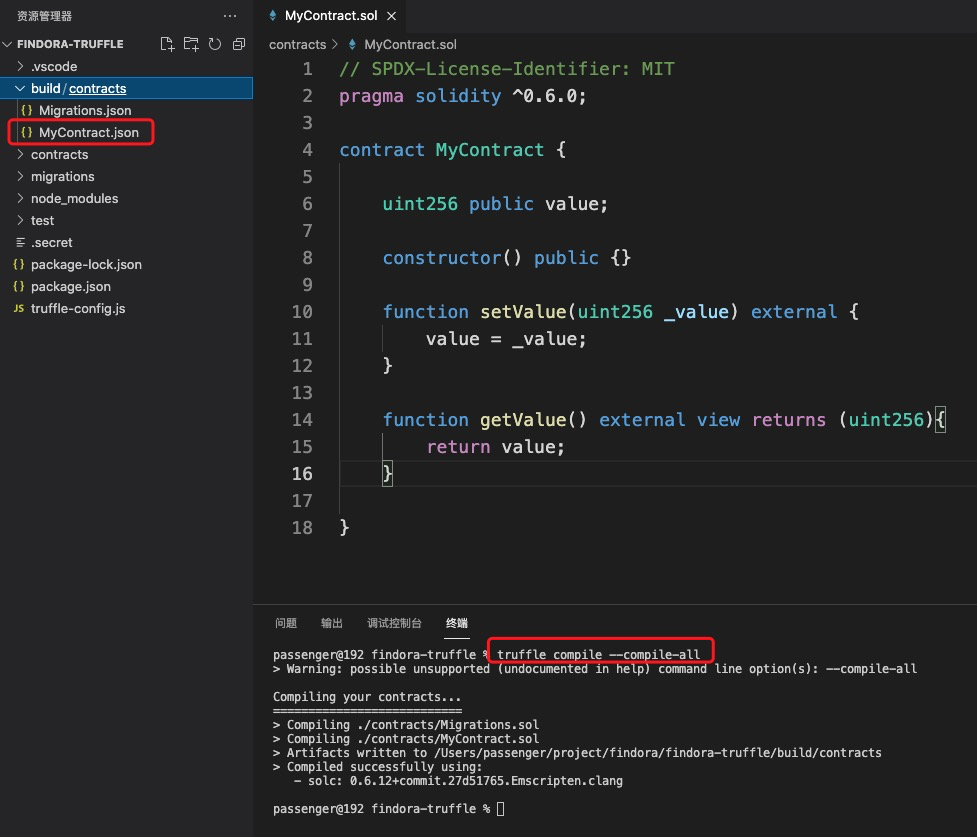977x837 pixels.
Task: Click the getValue function name in code
Action: pos(523,420)
